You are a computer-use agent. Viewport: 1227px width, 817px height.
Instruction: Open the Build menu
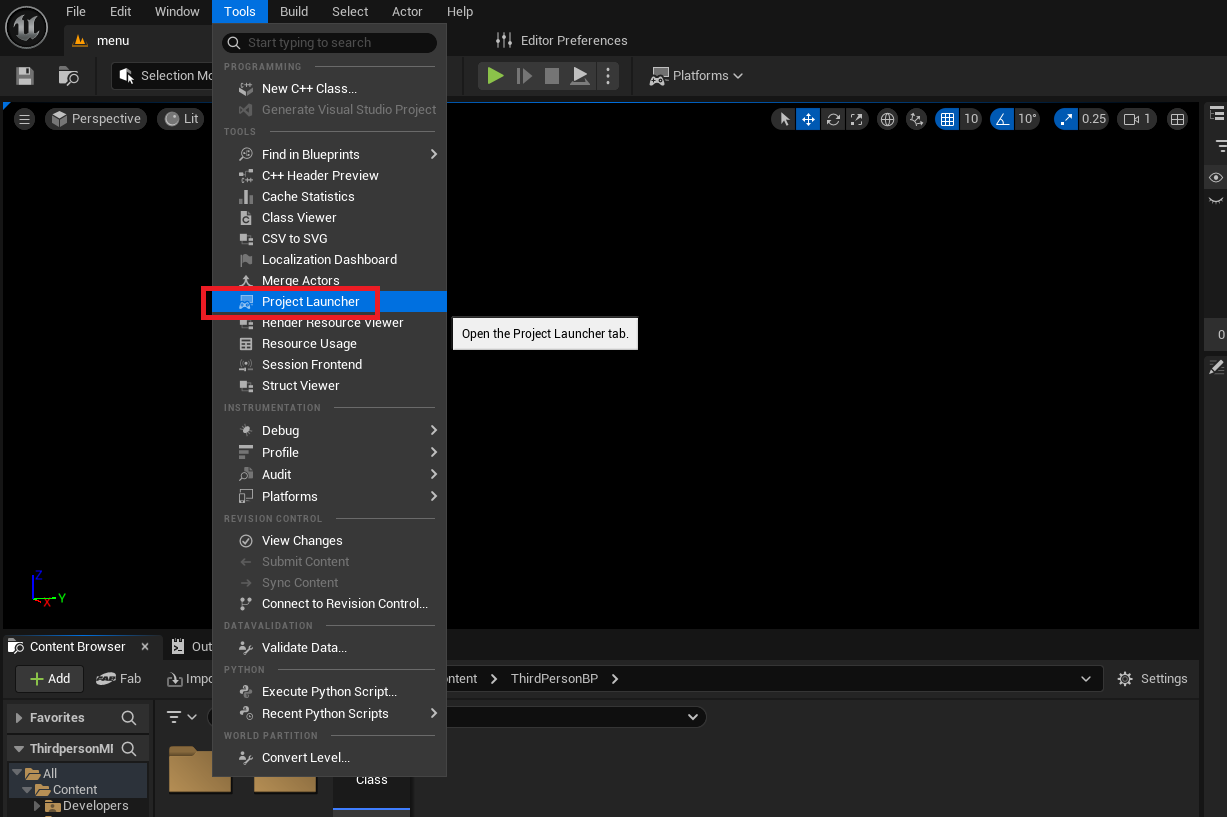tap(294, 11)
